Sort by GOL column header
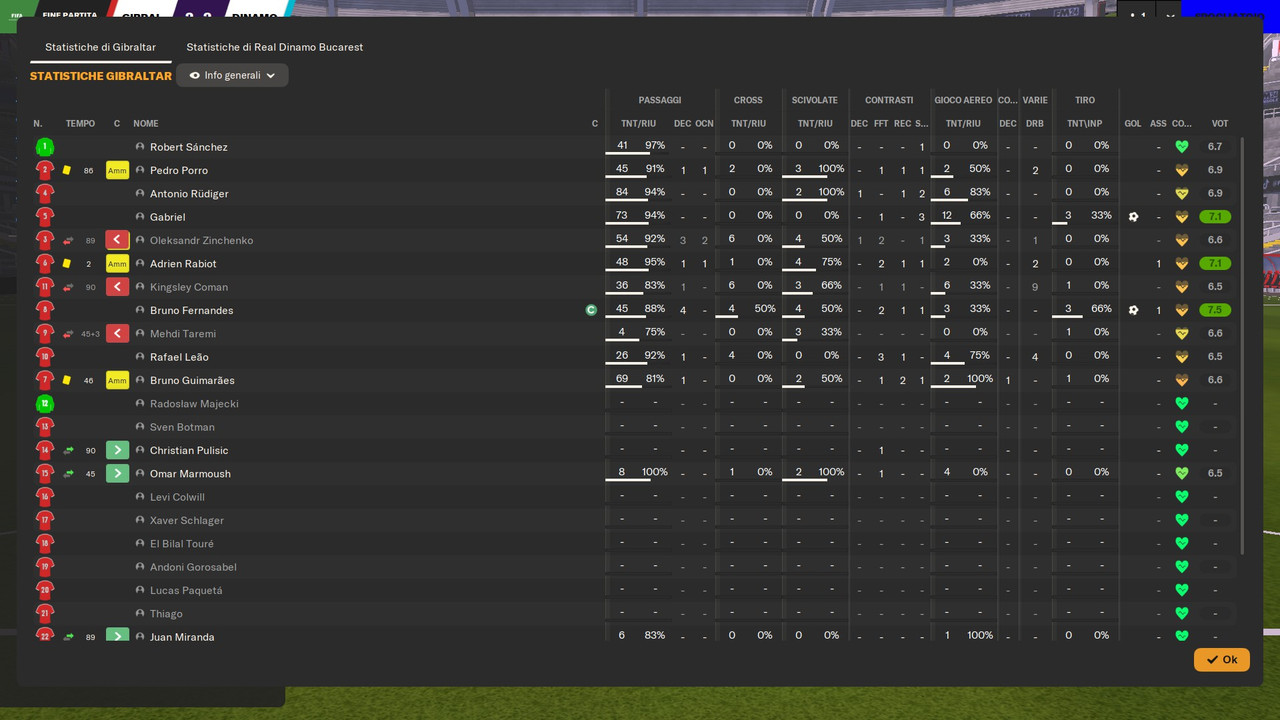This screenshot has height=720, width=1280. pos(1133,124)
